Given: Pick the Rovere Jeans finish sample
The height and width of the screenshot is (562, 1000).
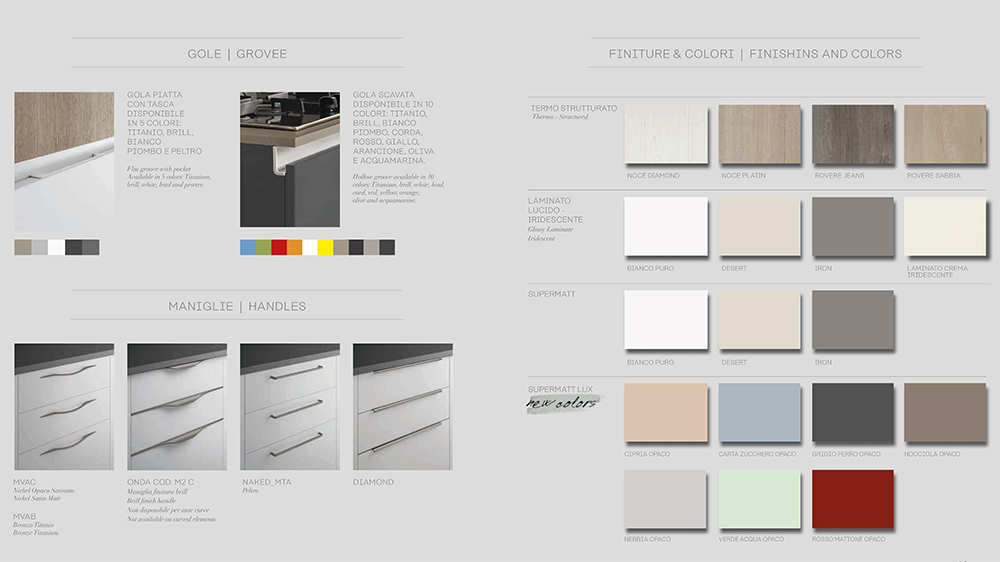Looking at the screenshot, I should click(853, 135).
